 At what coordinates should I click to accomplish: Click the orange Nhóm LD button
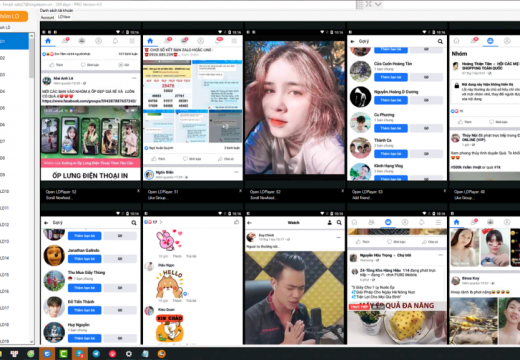13,16
